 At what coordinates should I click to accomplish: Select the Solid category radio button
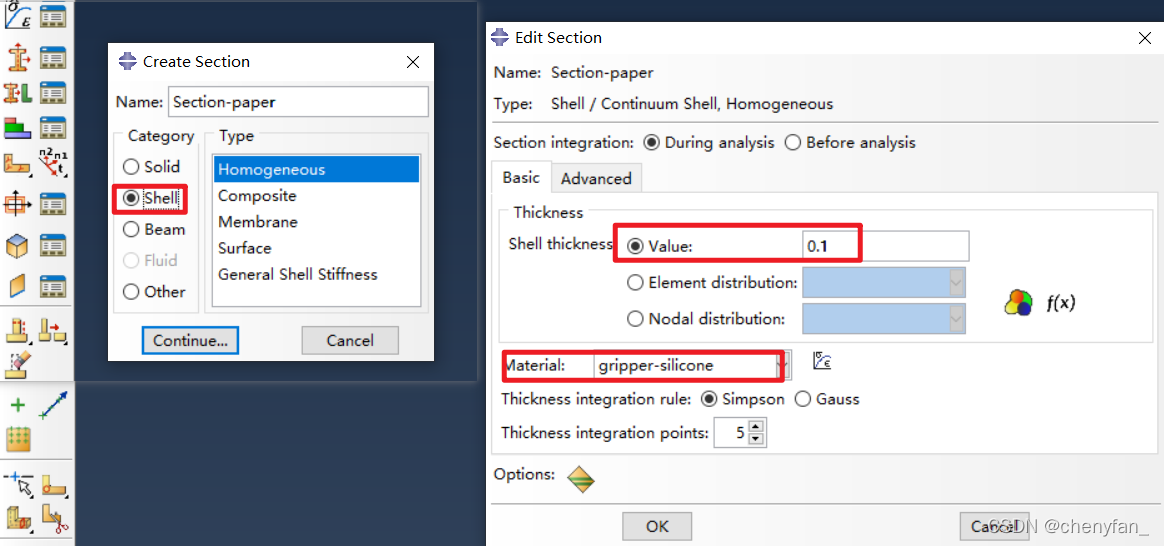[131, 167]
